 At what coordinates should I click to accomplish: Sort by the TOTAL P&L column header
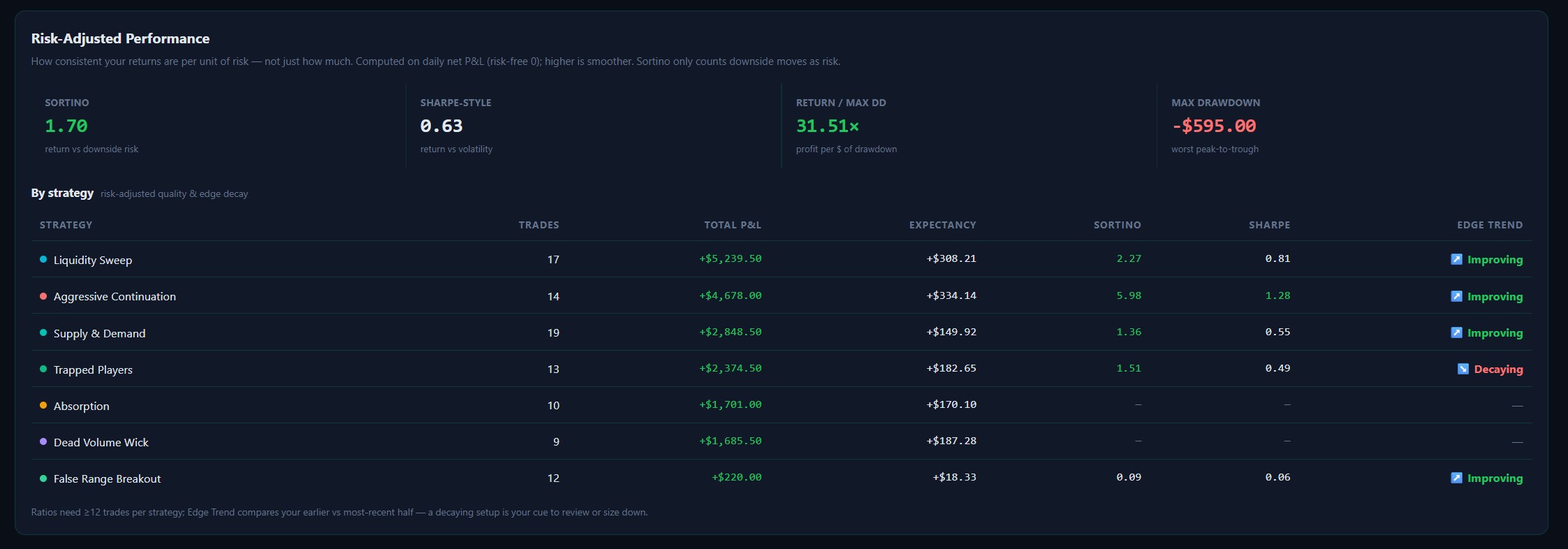[x=733, y=225]
